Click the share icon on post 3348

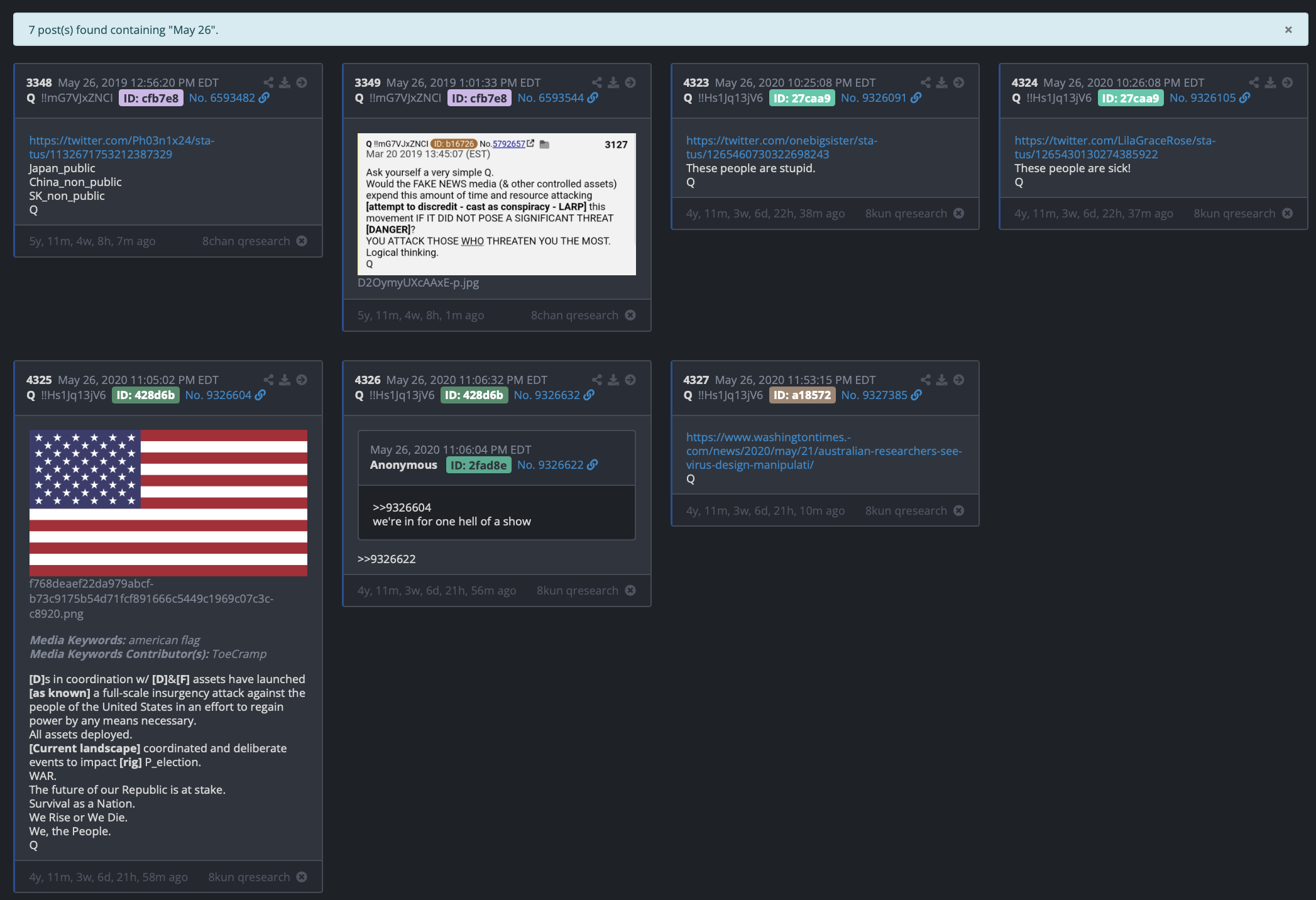tap(268, 82)
